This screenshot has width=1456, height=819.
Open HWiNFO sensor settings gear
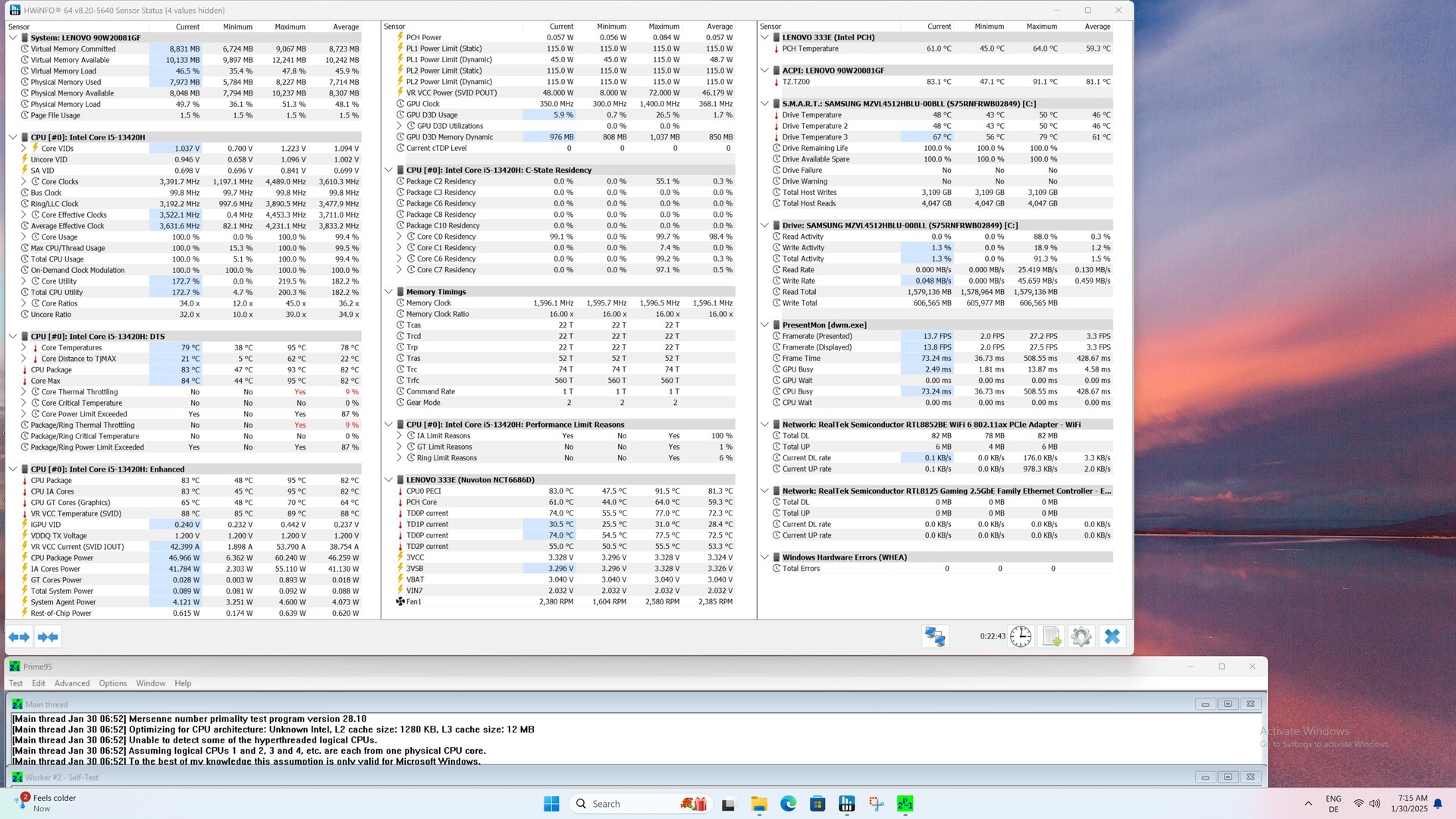click(x=1081, y=637)
